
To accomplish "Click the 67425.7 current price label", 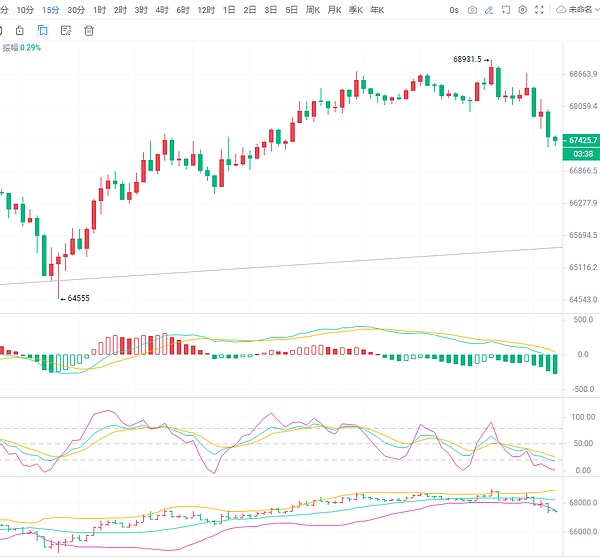I will point(581,140).
